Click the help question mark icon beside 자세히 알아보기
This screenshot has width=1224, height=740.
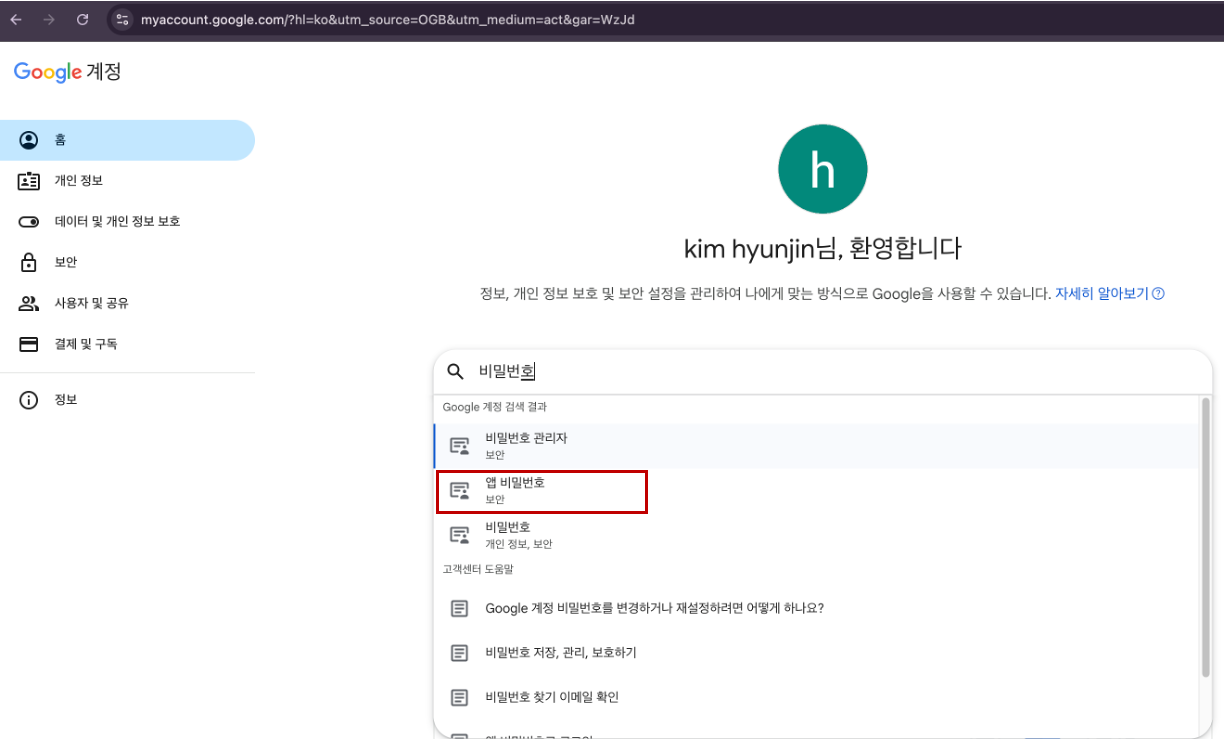tap(1158, 294)
